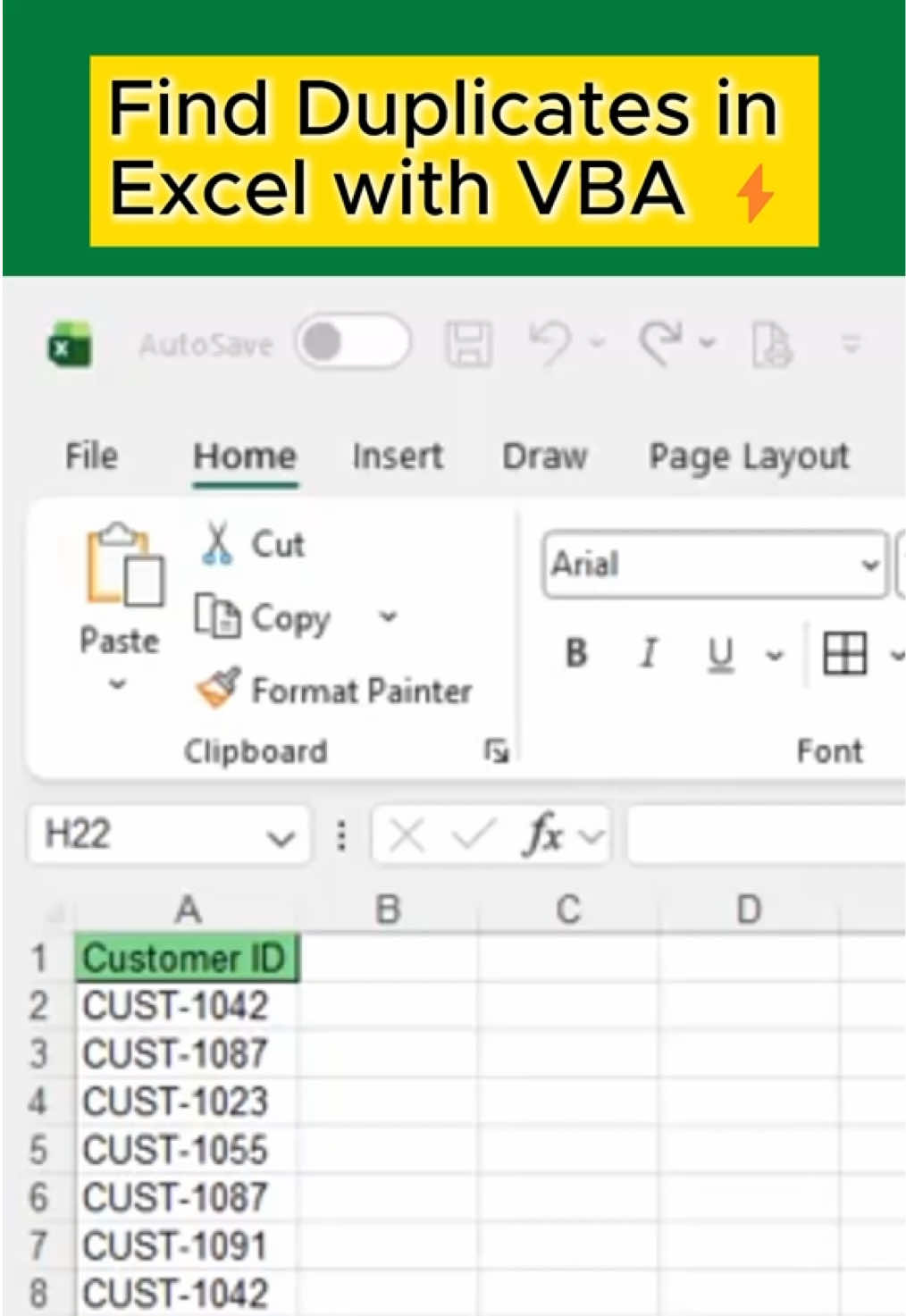
Task: Click the Insert Function fx icon
Action: click(544, 835)
